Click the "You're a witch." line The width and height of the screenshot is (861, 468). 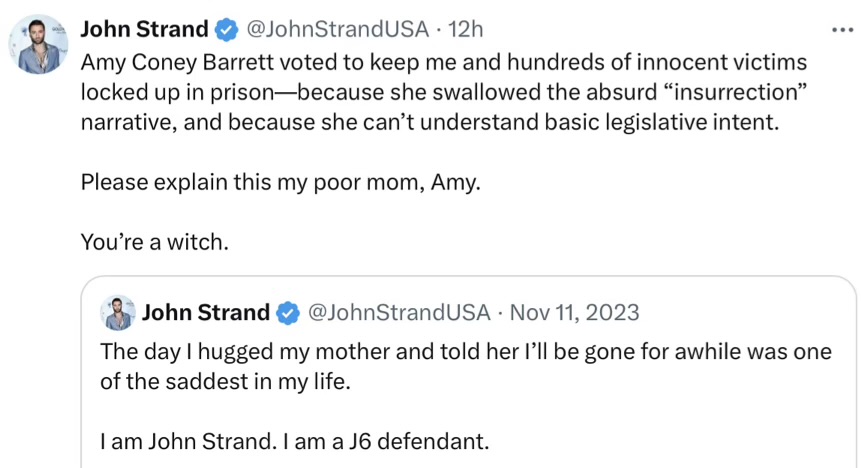155,243
